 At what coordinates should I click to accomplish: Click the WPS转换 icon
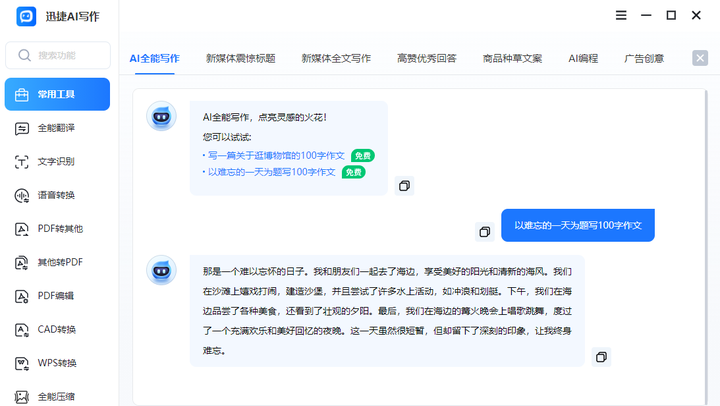click(22, 363)
